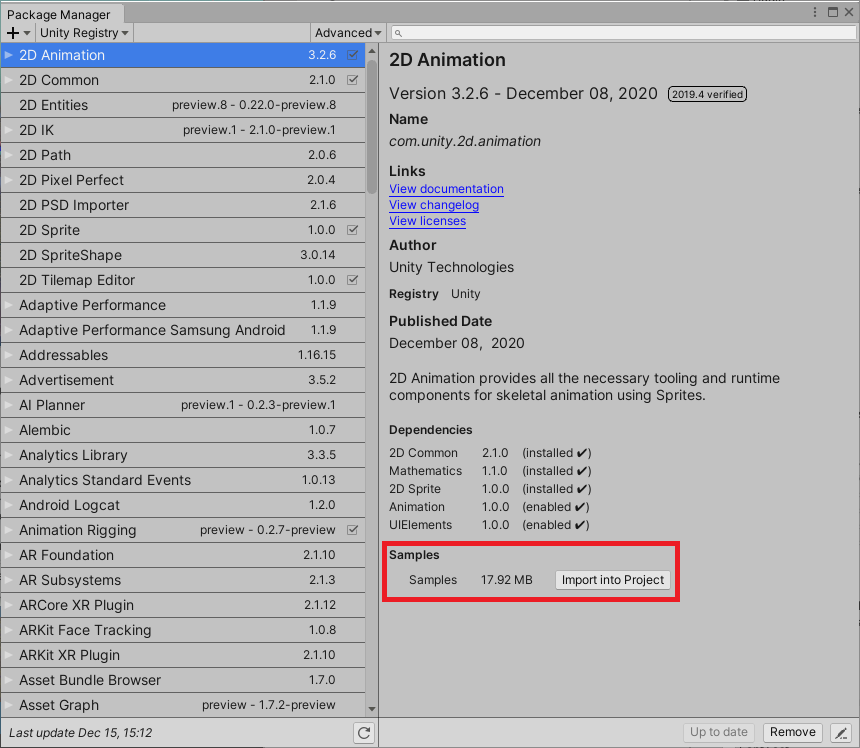
Task: Refresh the package list
Action: (x=364, y=733)
